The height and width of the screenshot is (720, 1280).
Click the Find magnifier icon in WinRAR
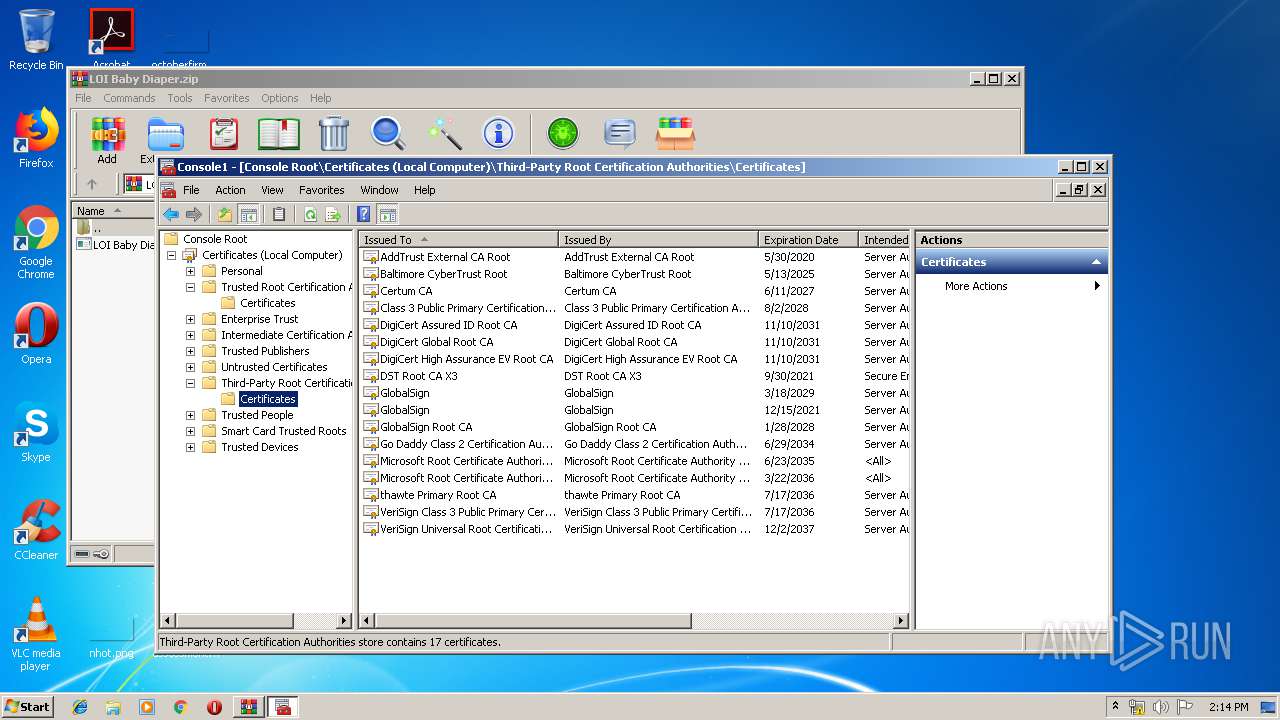point(387,133)
